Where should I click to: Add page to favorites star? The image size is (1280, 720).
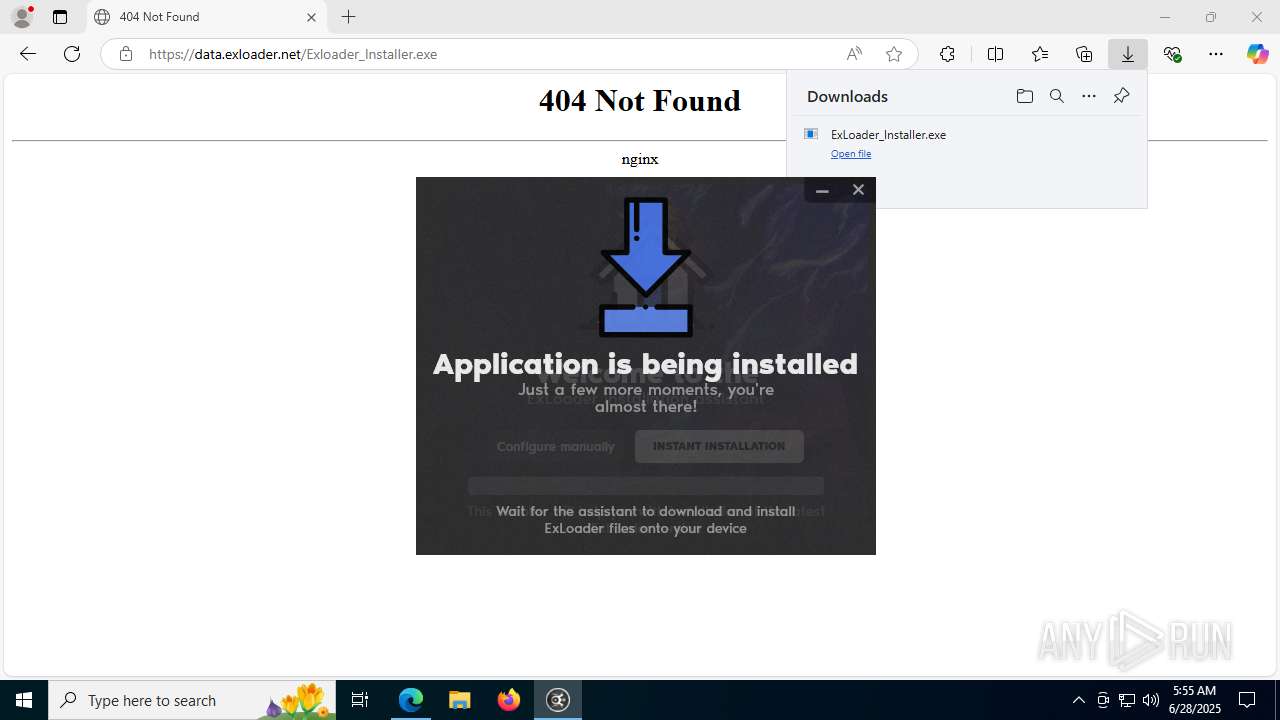click(894, 54)
